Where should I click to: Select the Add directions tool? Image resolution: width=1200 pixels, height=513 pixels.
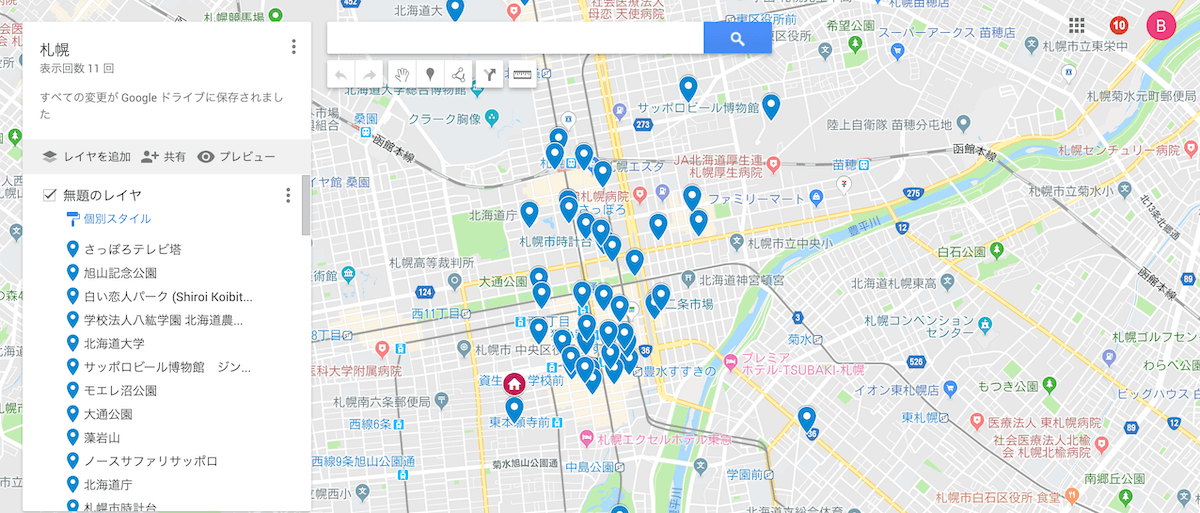click(x=489, y=75)
